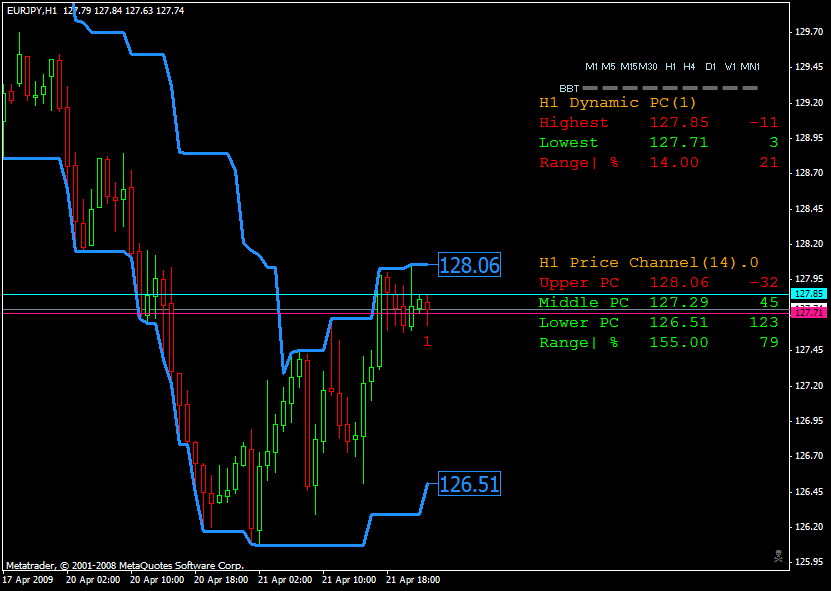Click the 129.20 price axis label
Viewport: 831px width, 591px height.
(809, 102)
